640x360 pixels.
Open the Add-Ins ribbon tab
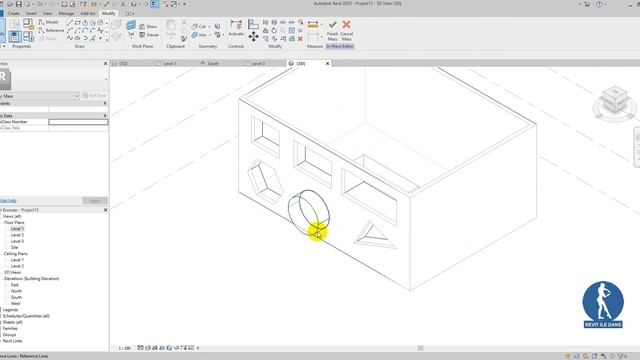click(x=88, y=13)
